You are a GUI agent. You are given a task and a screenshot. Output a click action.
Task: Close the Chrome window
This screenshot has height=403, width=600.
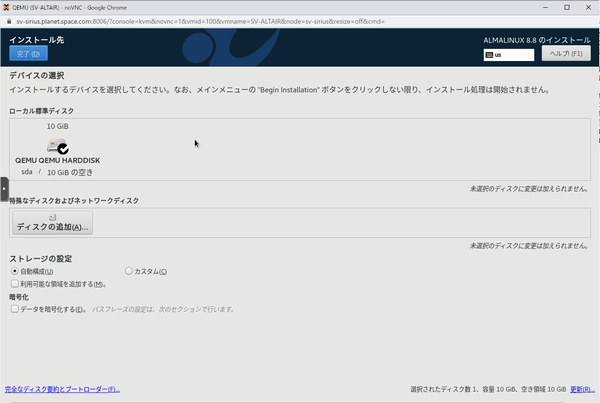(x=588, y=7)
